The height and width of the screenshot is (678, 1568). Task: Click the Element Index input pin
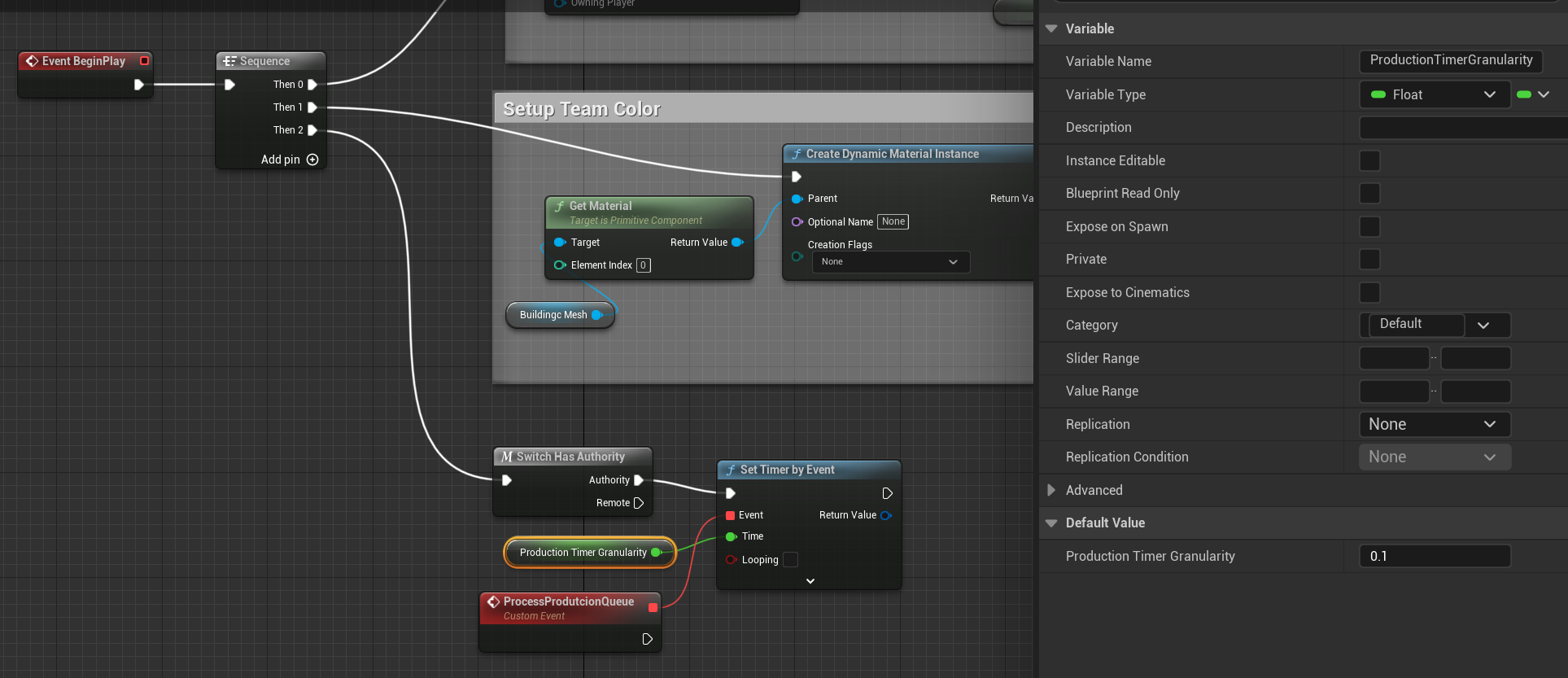click(x=560, y=265)
